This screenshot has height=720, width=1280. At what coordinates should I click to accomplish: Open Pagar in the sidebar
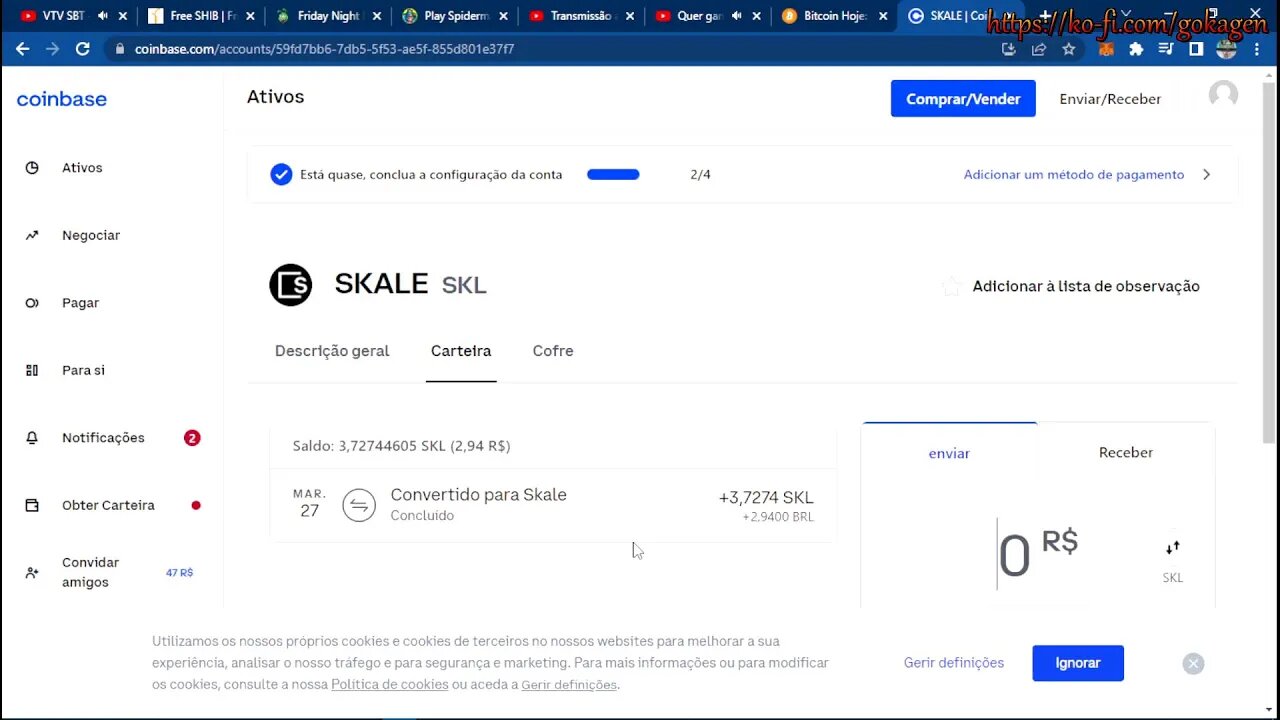click(80, 303)
